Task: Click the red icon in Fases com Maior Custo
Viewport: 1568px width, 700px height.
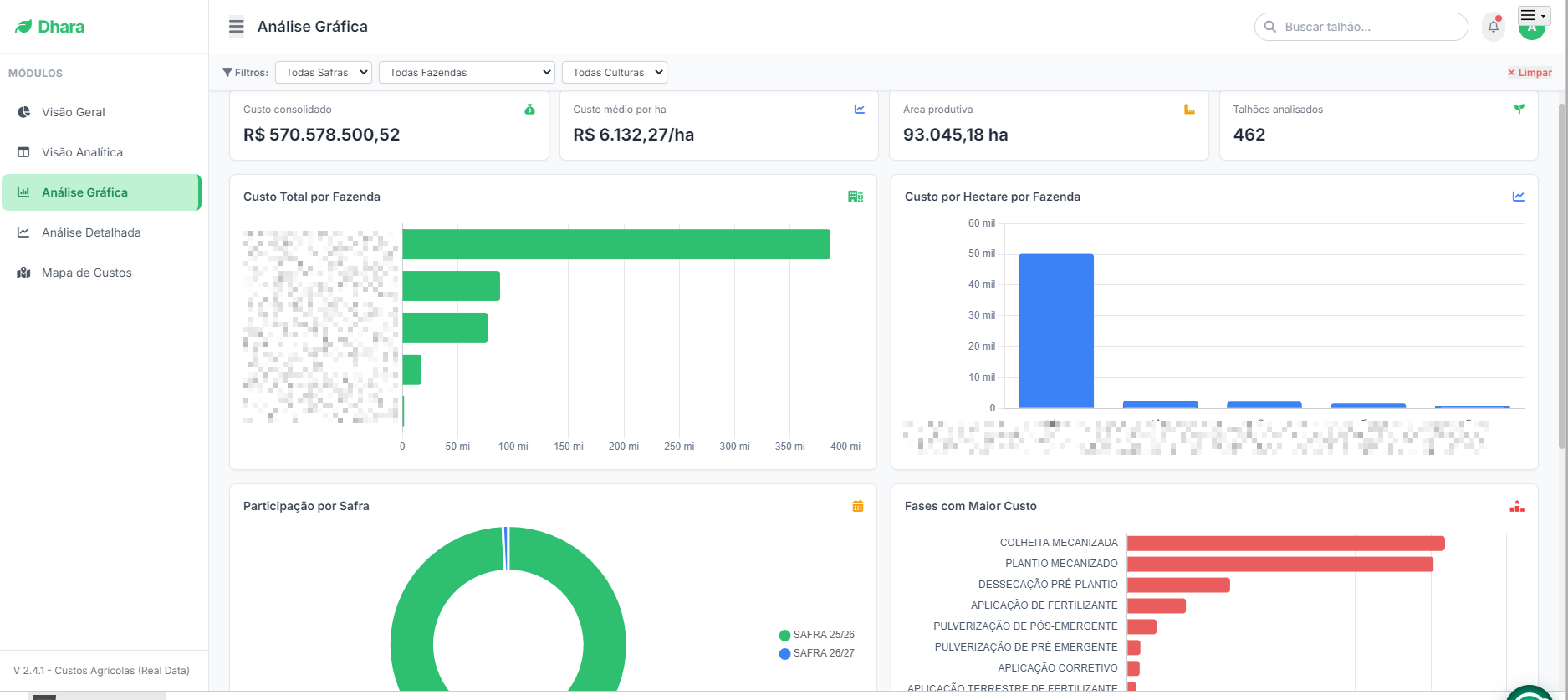Action: [1517, 506]
